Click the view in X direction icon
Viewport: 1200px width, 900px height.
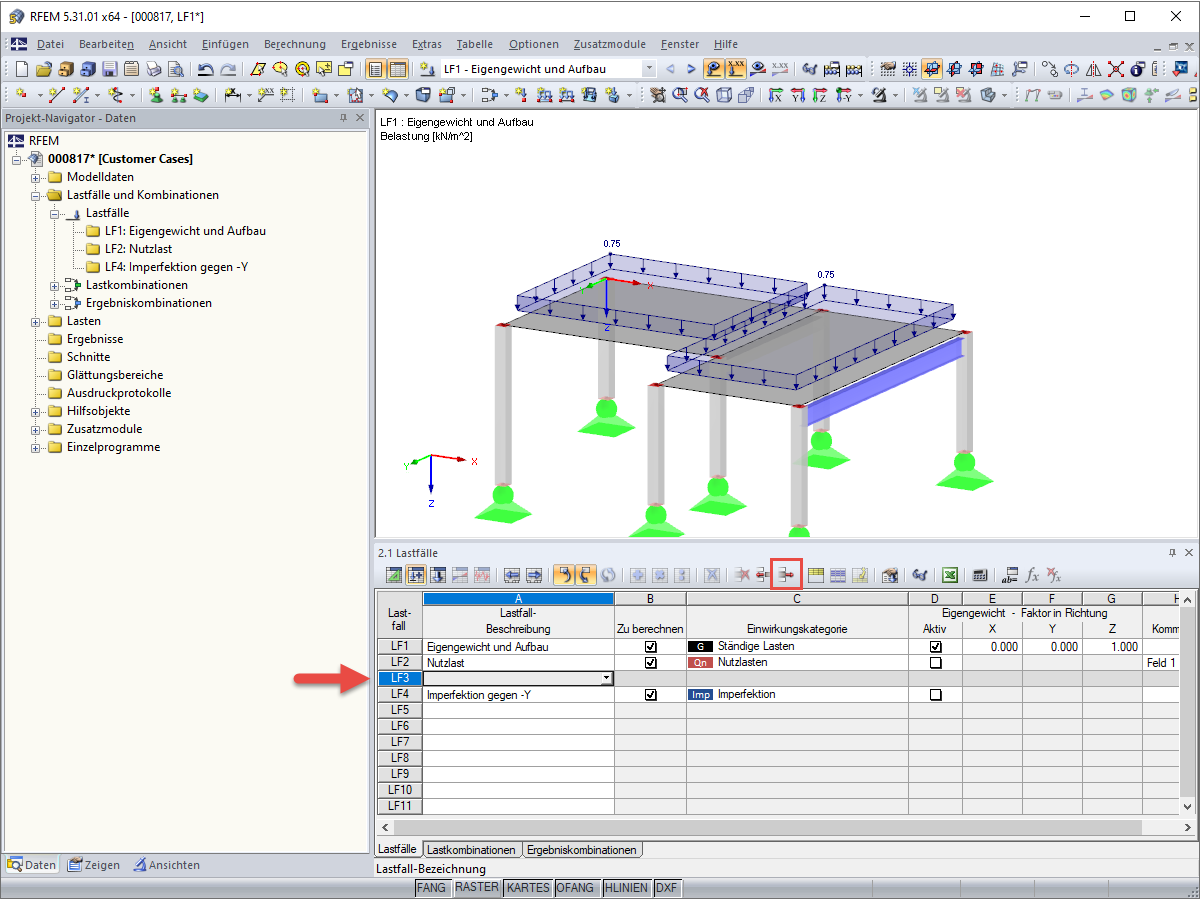(x=775, y=95)
